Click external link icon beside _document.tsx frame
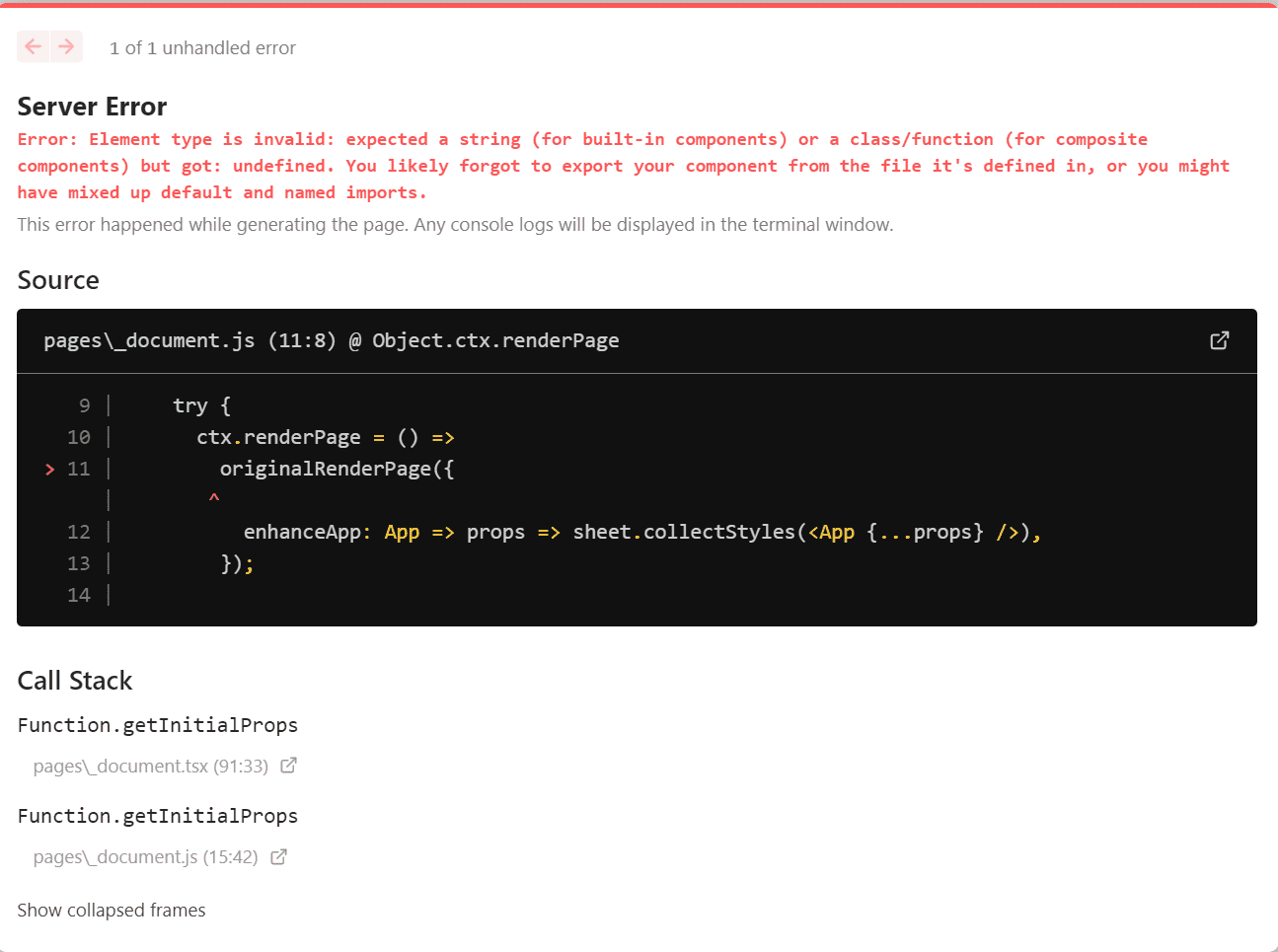Image resolution: width=1278 pixels, height=952 pixels. [288, 766]
